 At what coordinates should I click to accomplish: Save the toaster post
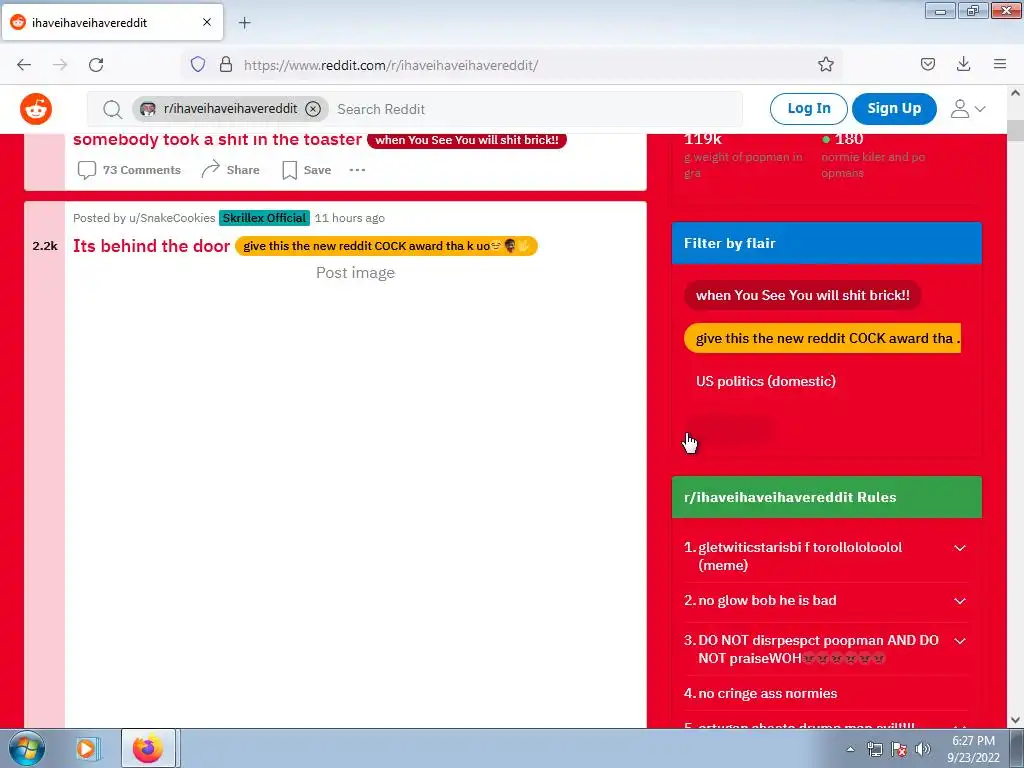point(306,170)
